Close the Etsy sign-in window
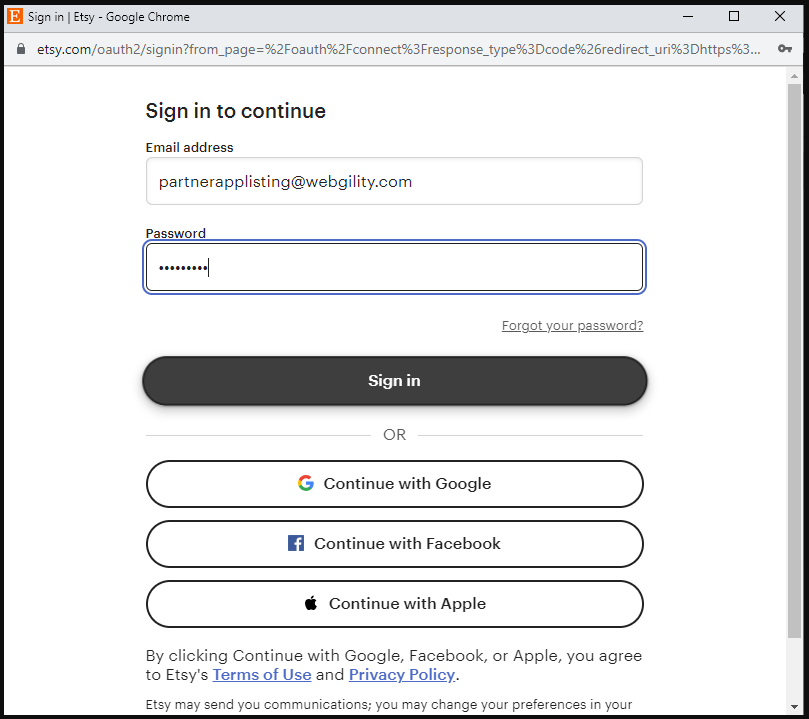 780,17
